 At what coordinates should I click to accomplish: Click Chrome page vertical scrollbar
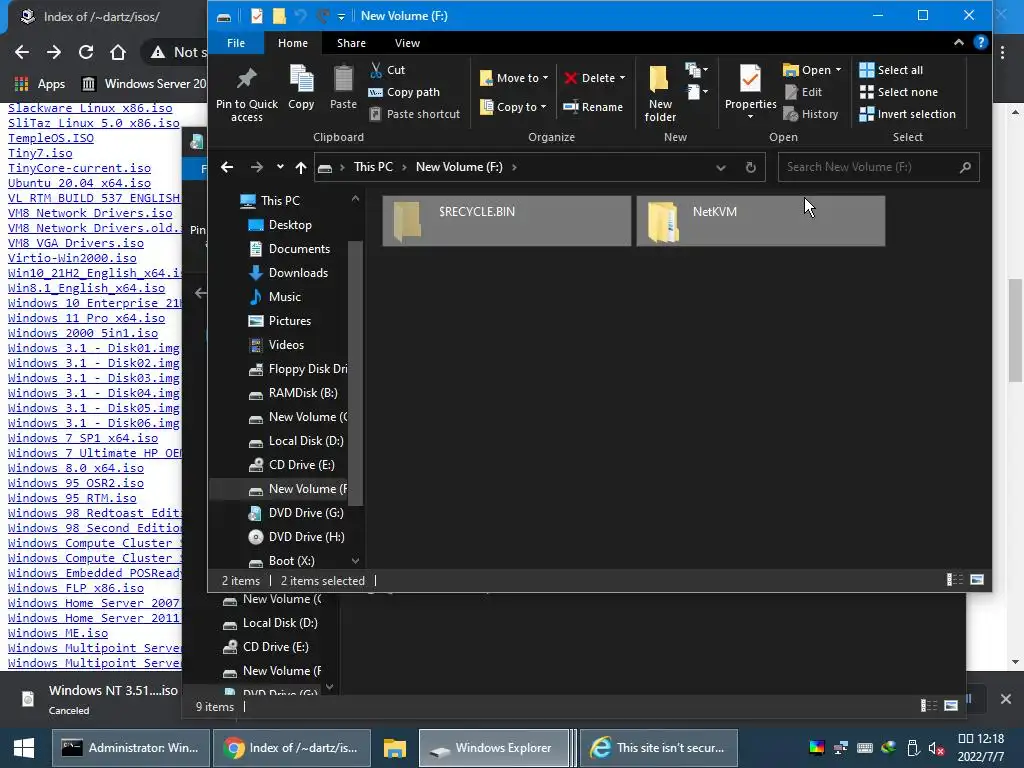pos(1015,330)
